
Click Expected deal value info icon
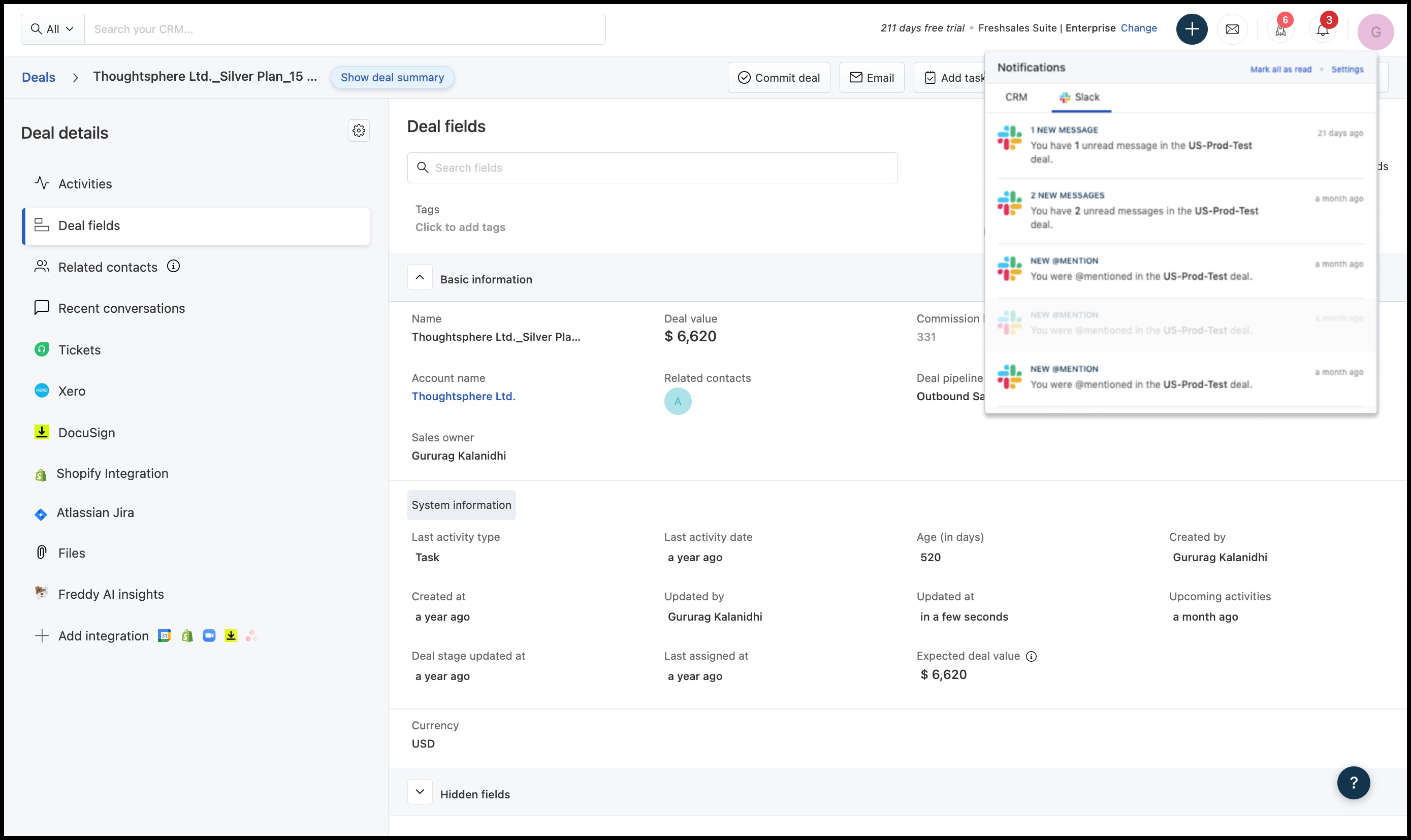coord(1031,656)
